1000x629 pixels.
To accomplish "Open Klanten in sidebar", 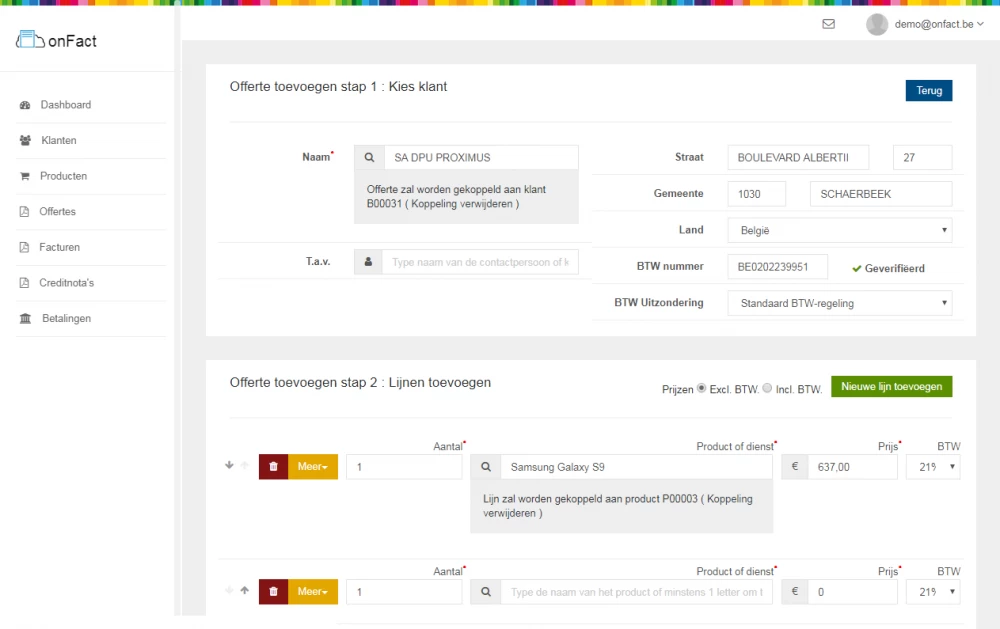I will 58,141.
